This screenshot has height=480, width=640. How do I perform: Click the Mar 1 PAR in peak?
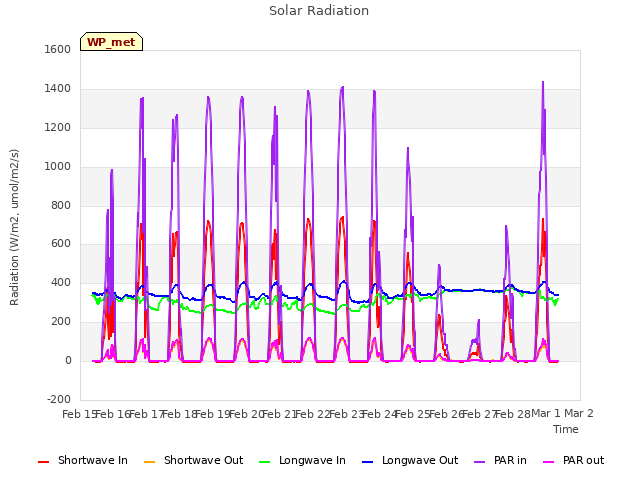(543, 83)
